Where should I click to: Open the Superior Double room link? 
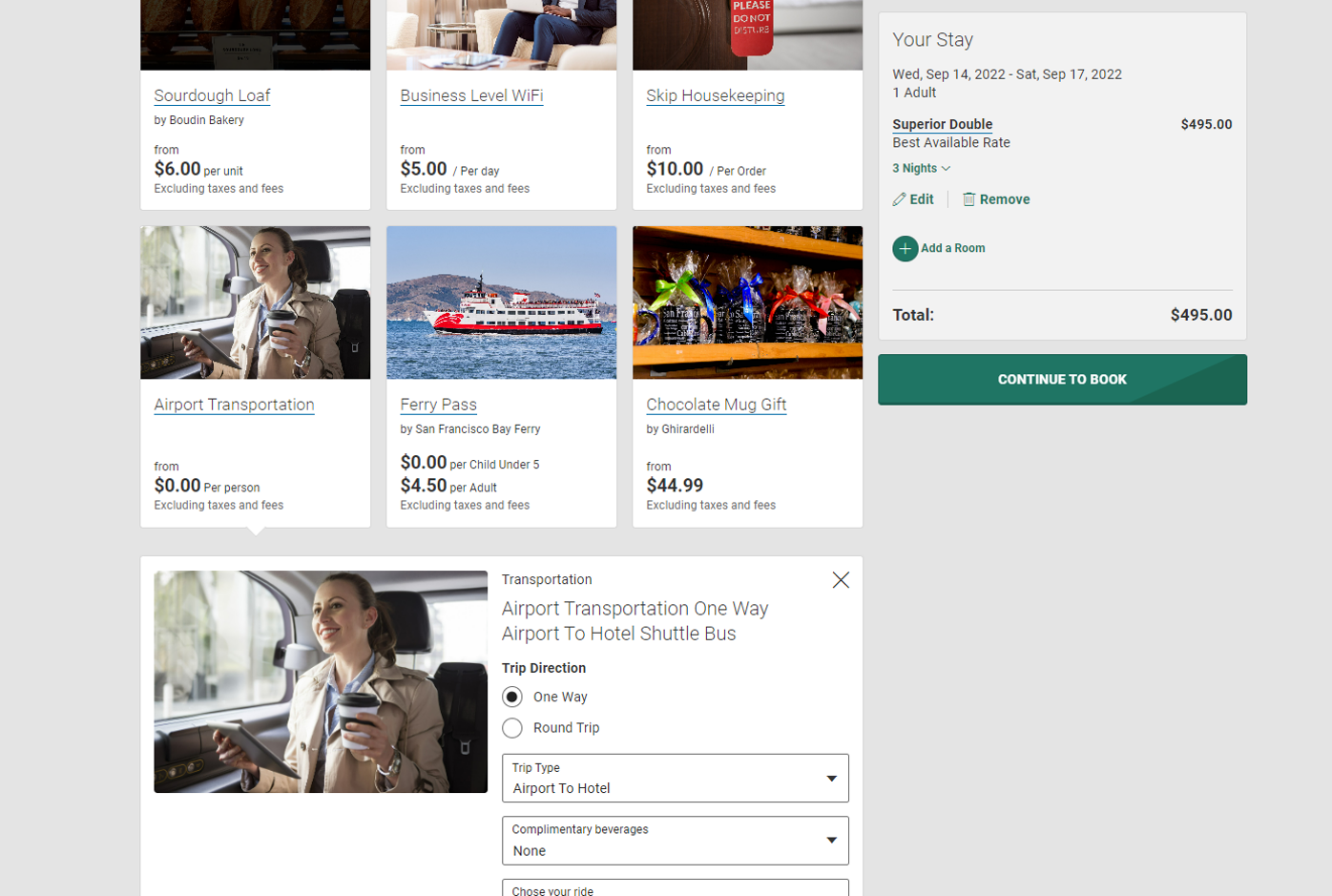tap(942, 124)
